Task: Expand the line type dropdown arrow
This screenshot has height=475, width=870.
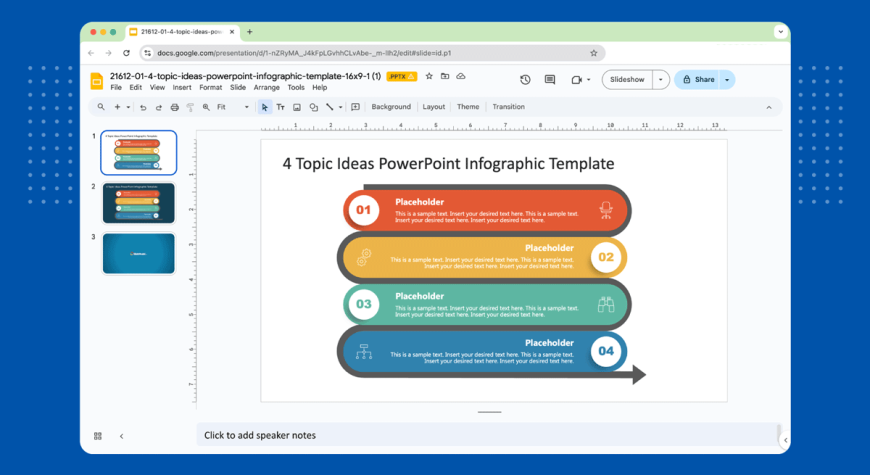Action: 340,107
